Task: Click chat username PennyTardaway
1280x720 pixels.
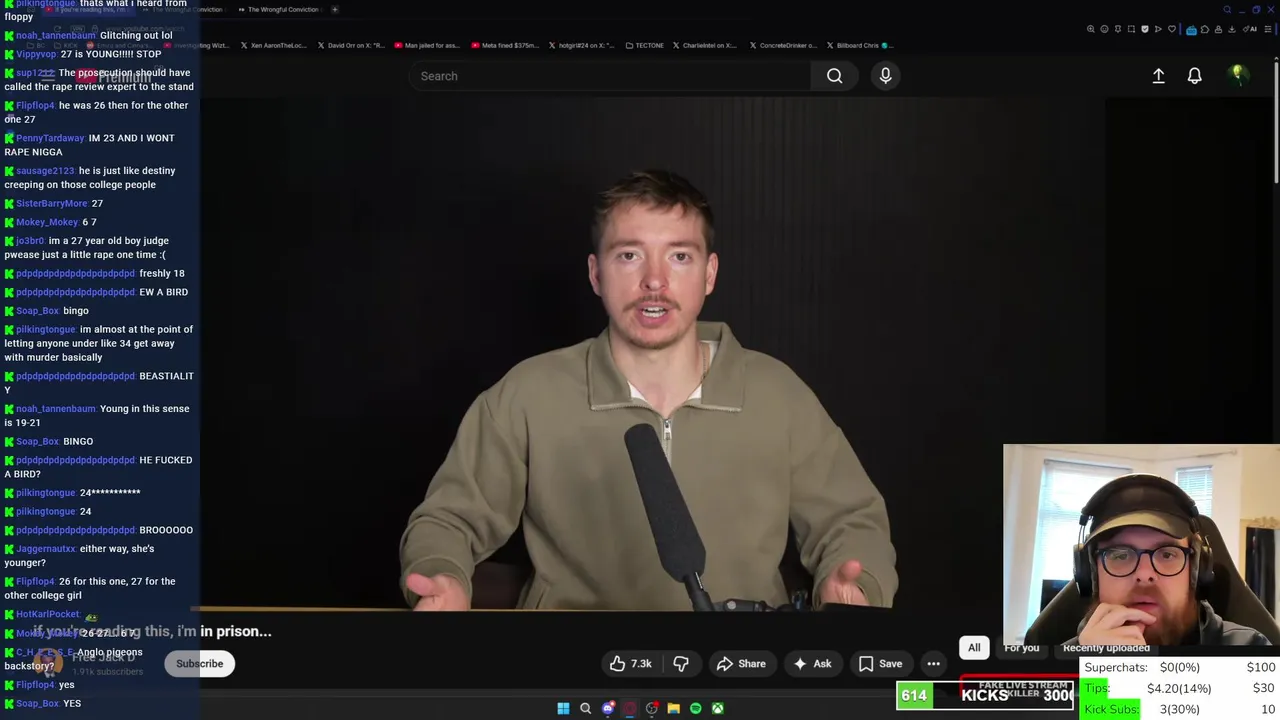Action: 50,138
